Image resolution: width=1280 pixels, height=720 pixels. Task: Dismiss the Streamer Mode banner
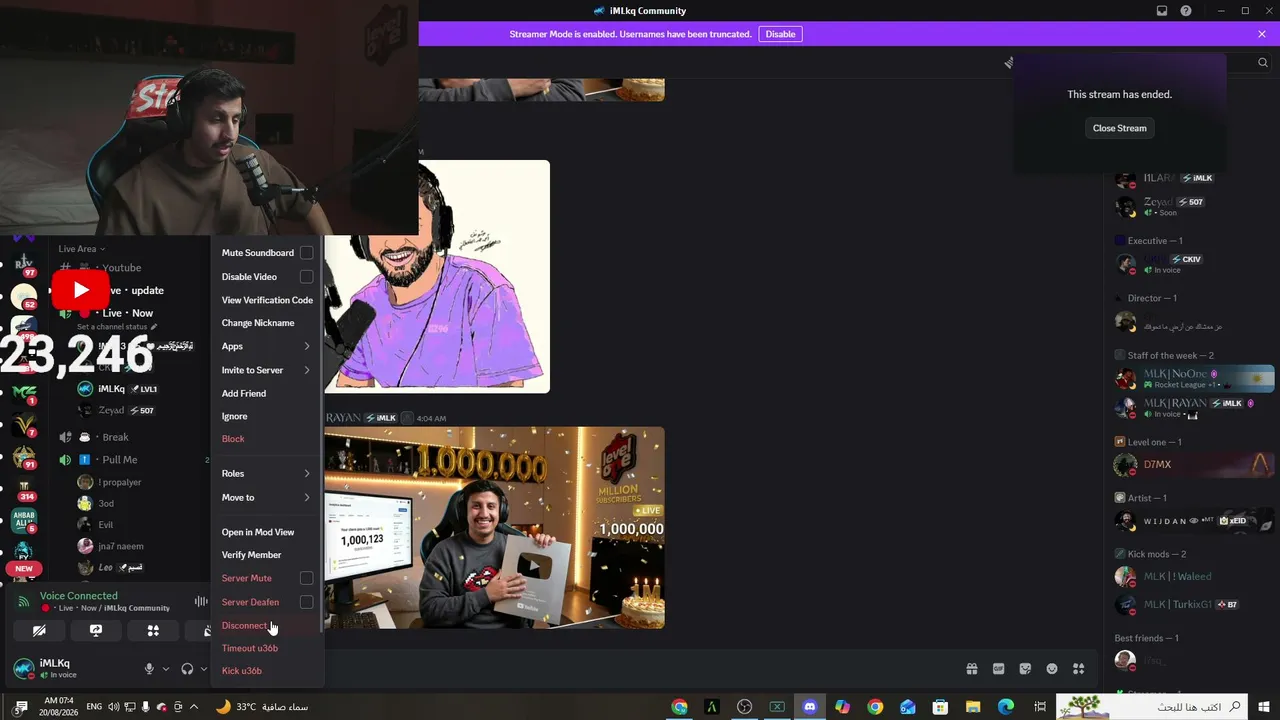tap(1262, 34)
